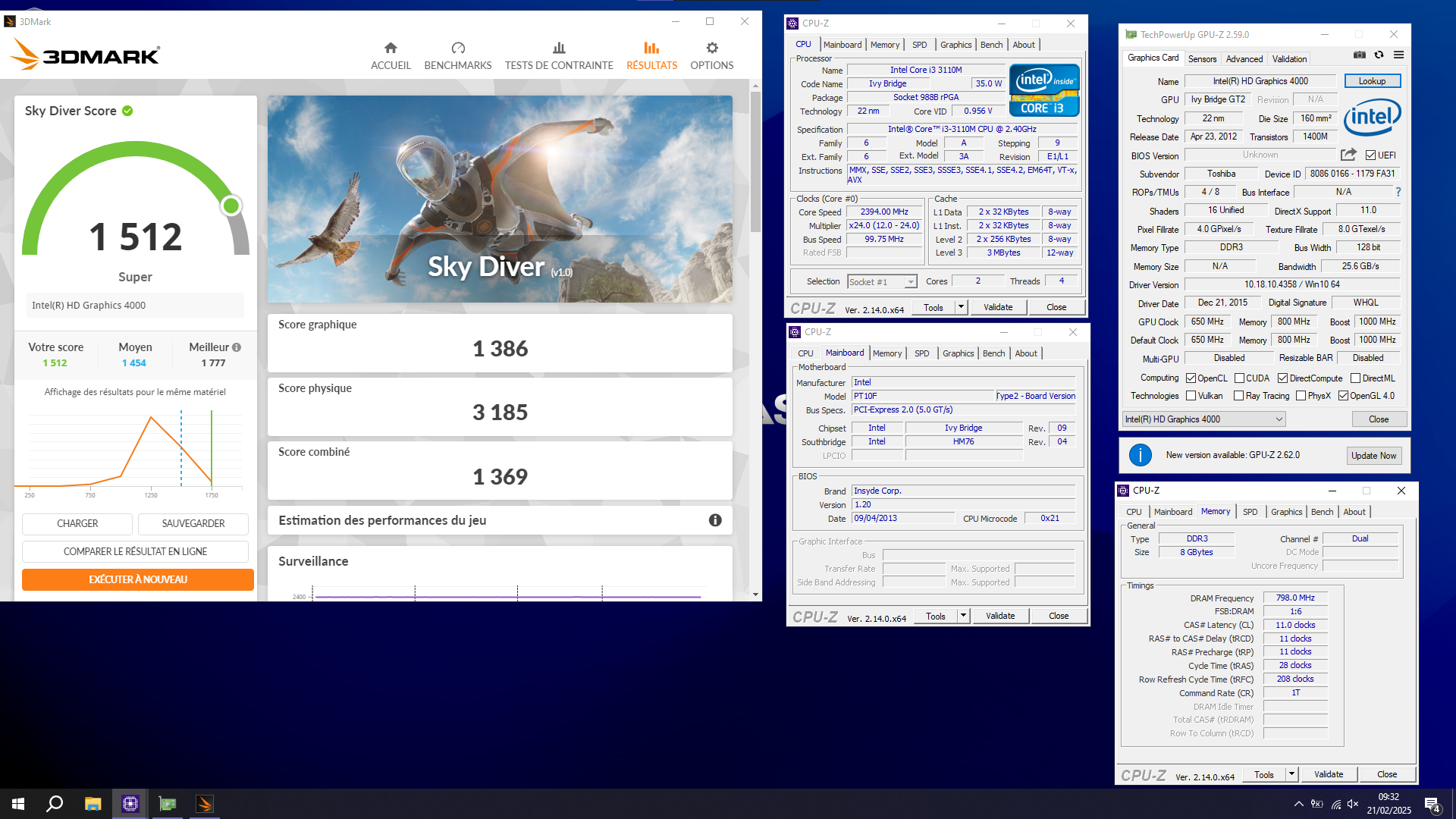The width and height of the screenshot is (1456, 819).
Task: Toggle the Vulkan checkbox
Action: pyautogui.click(x=1191, y=396)
